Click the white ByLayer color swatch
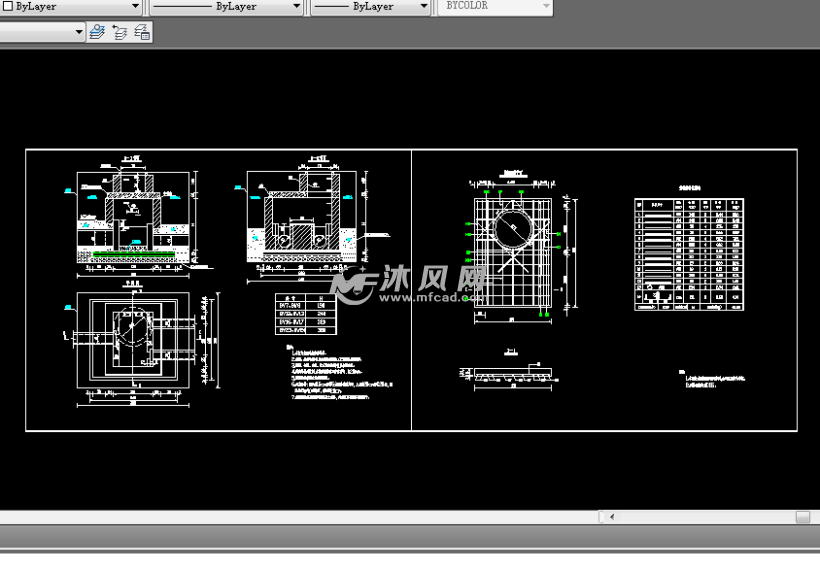The image size is (820, 570). click(x=7, y=6)
